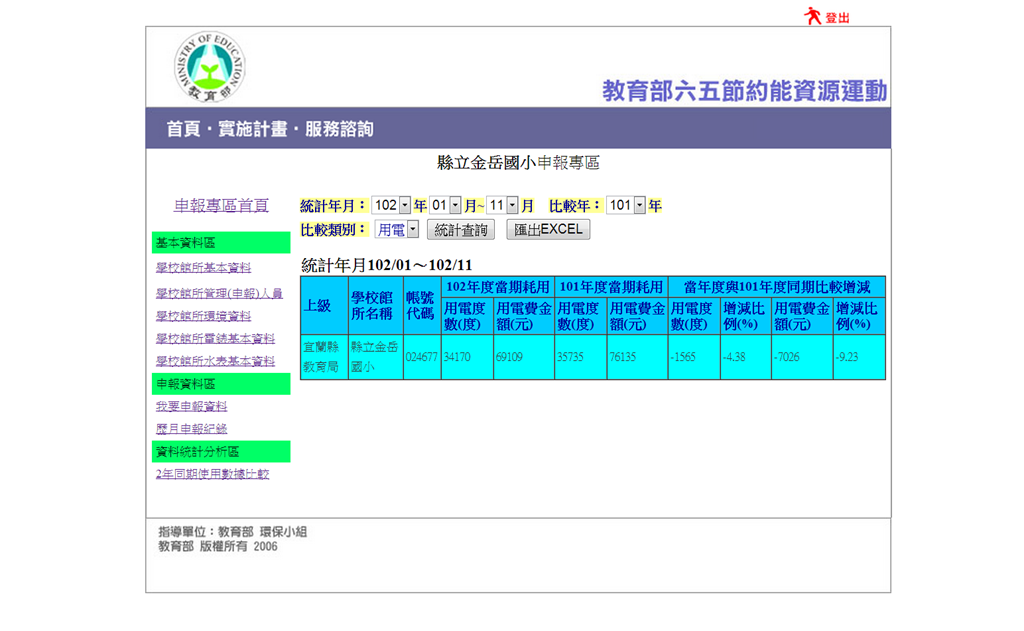Screen dimensions: 1024x631
Task: Click the 101年度當期耗用 group header
Action: 611,287
